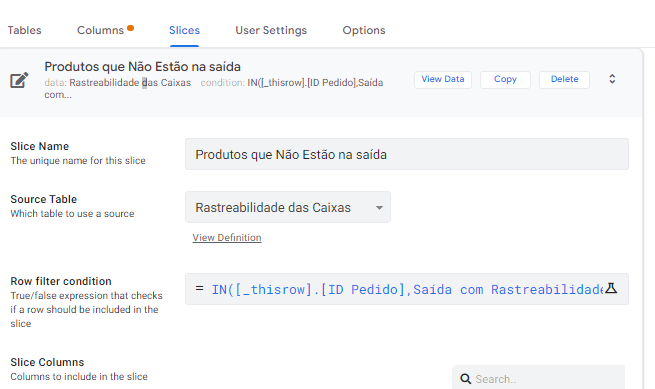Copy the slice with Copy button
This screenshot has height=389, width=655.
pos(505,79)
